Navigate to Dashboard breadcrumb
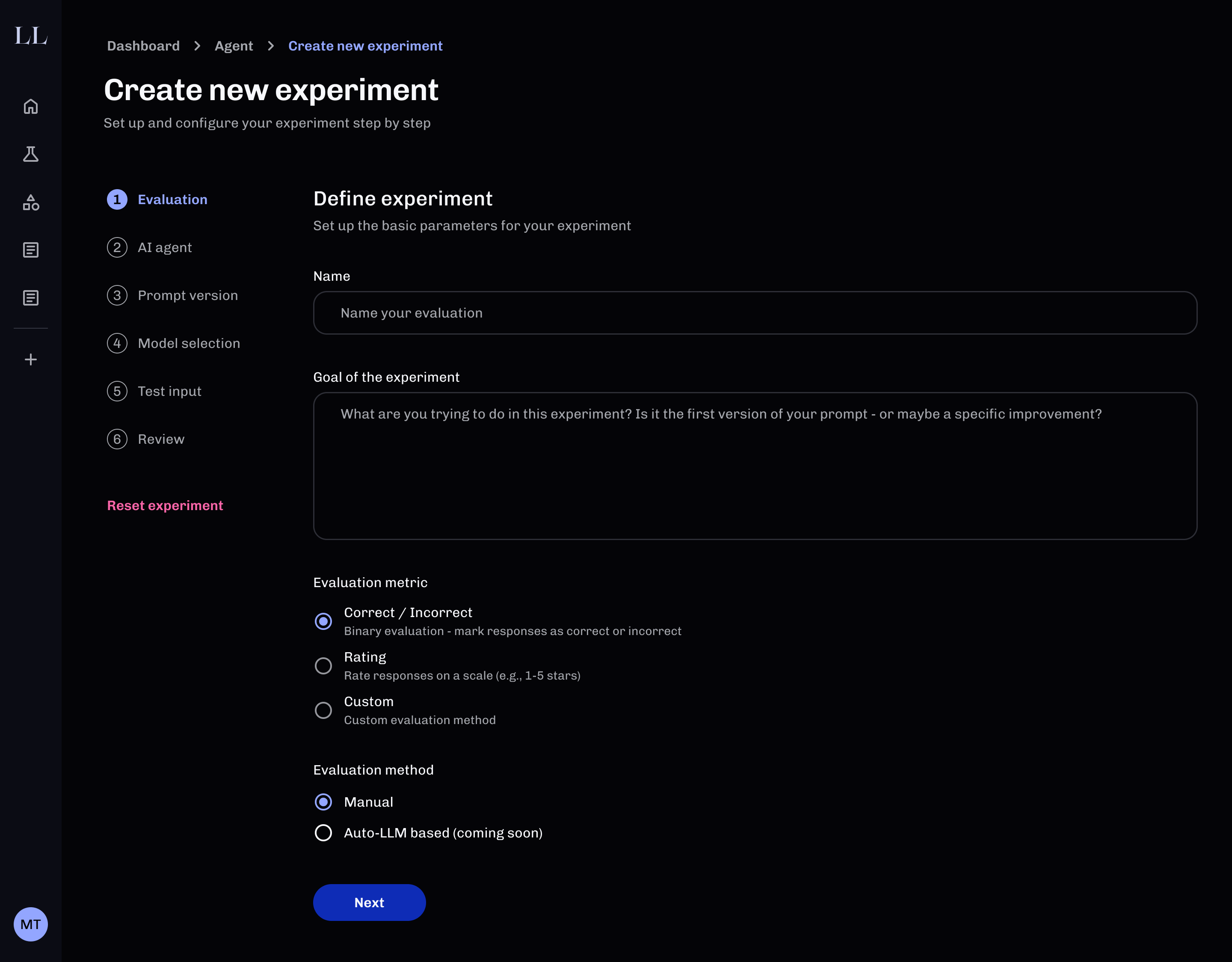 click(143, 46)
